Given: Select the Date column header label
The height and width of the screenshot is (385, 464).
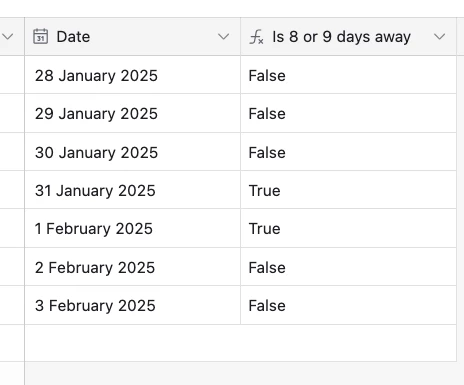Looking at the screenshot, I should click(x=73, y=37).
